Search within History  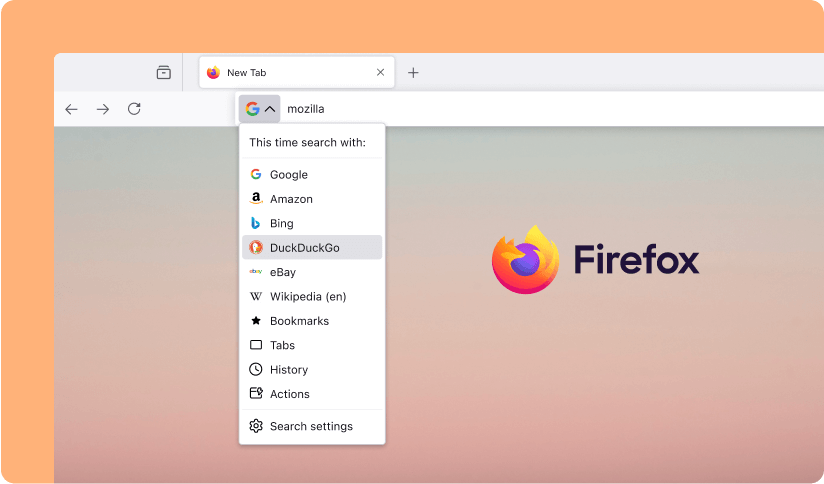pyautogui.click(x=312, y=369)
